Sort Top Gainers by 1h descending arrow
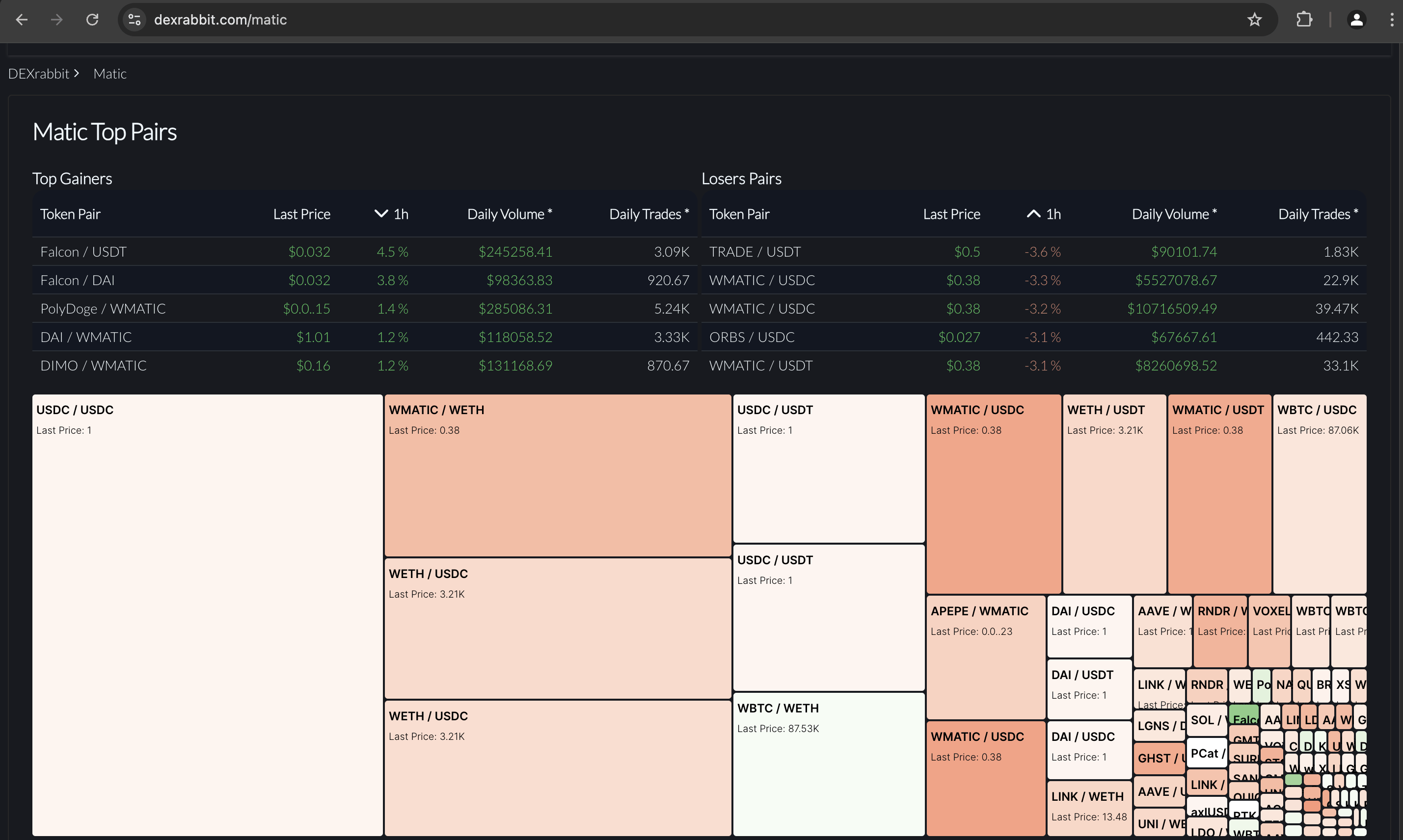 coord(381,214)
